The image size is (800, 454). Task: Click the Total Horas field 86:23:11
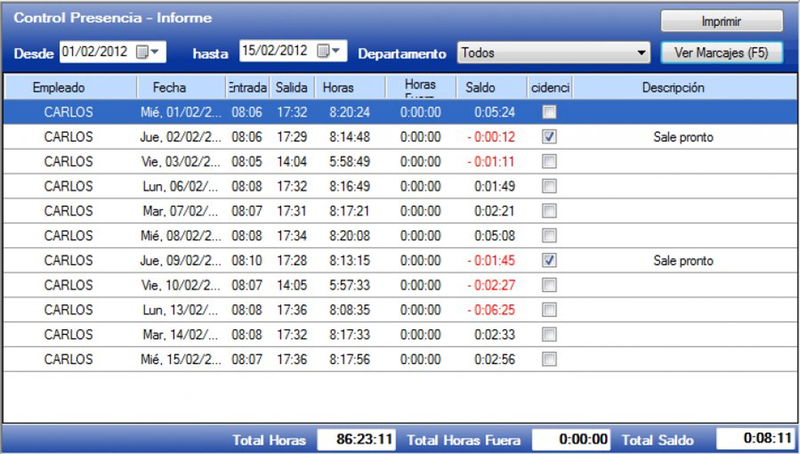pyautogui.click(x=357, y=439)
